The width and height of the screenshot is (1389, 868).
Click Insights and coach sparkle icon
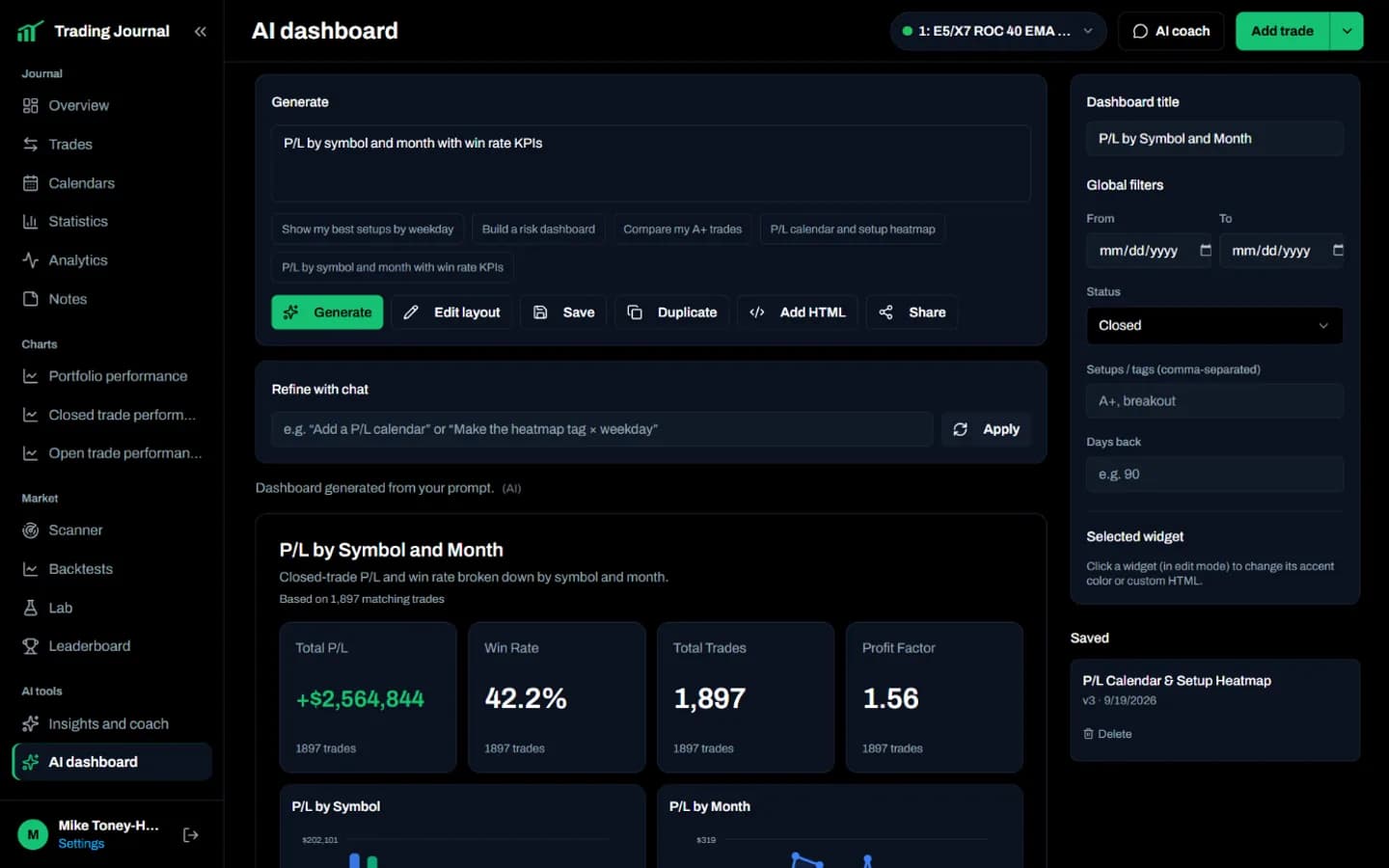coord(30,723)
